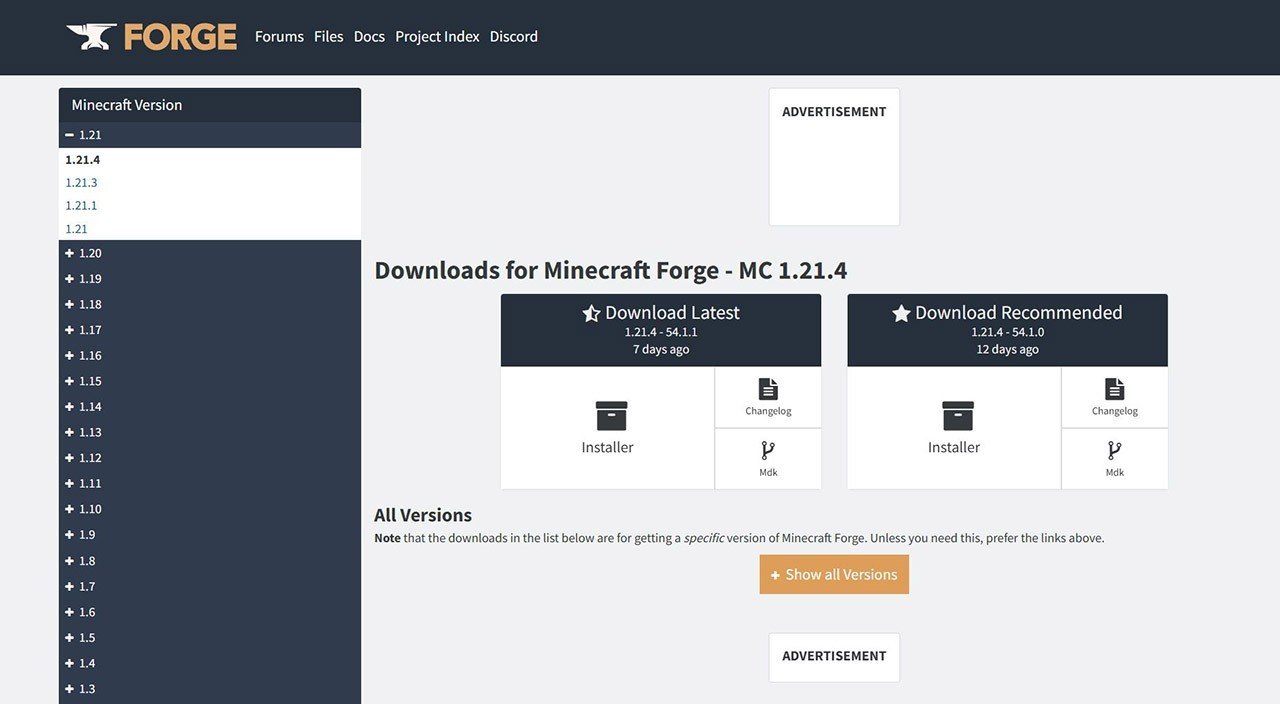Select Minecraft version 1.21.1 in sidebar
1280x704 pixels.
click(82, 206)
